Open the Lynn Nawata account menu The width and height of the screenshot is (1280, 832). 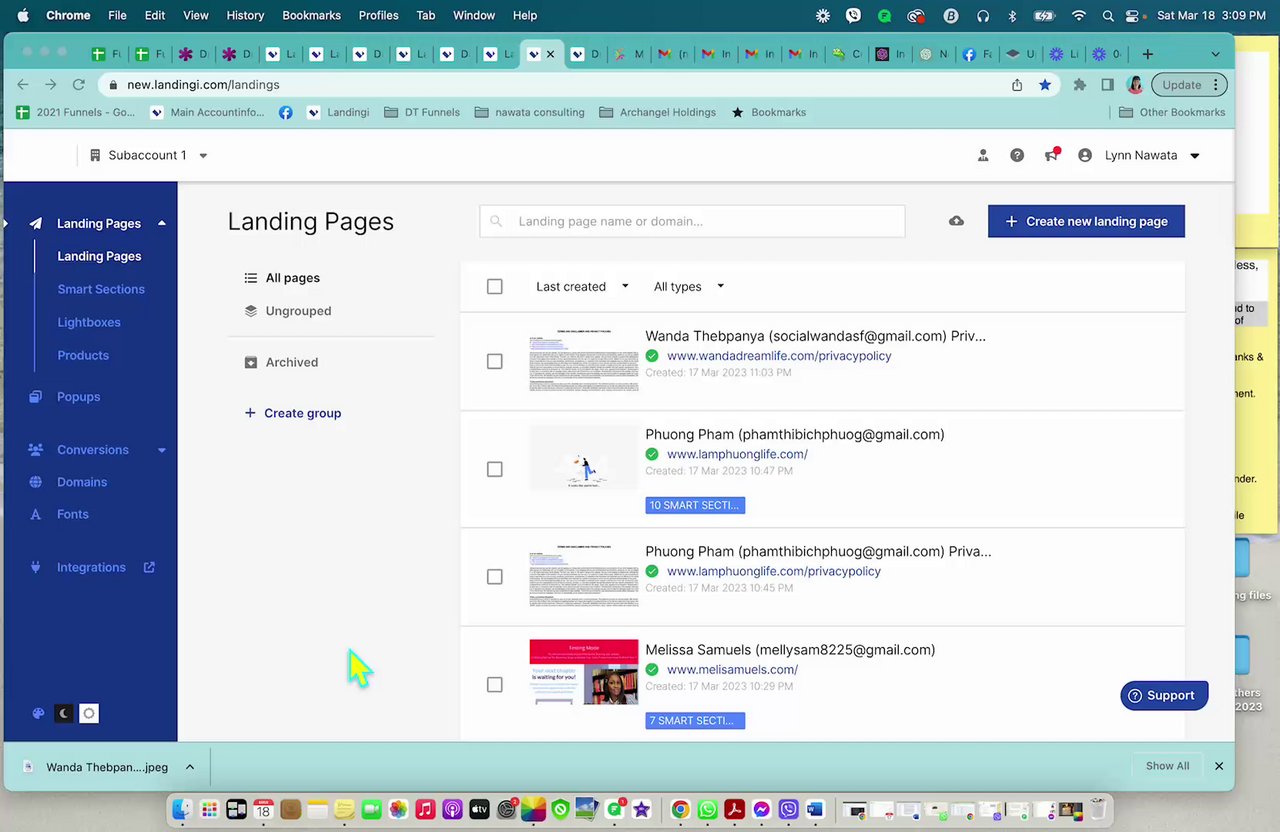click(x=1139, y=155)
